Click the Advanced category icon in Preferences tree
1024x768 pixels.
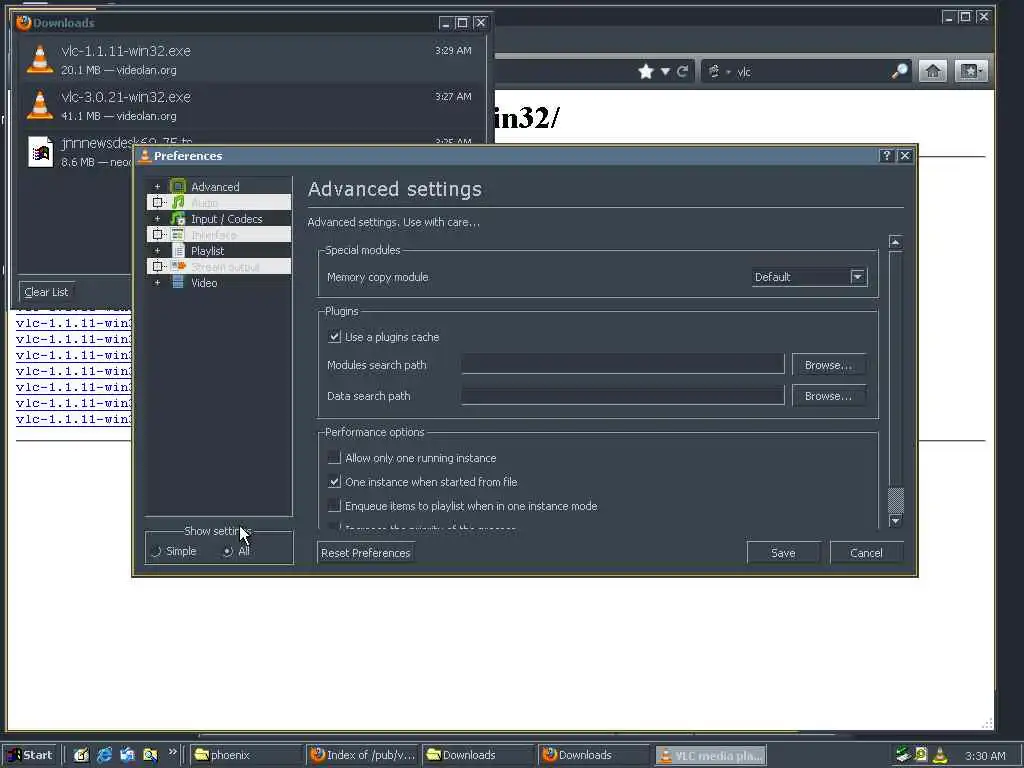pos(178,187)
